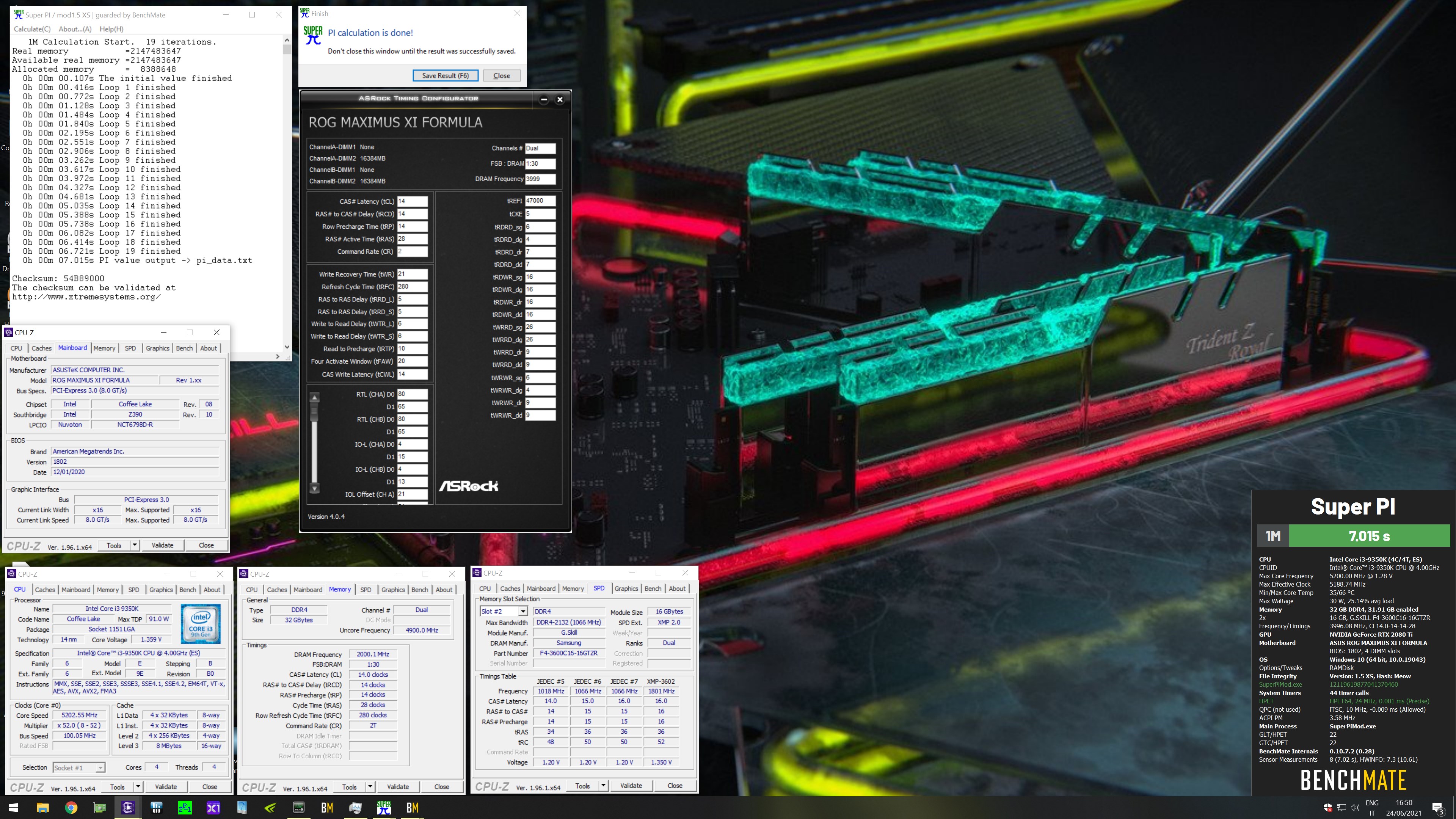The image size is (1456, 819).
Task: Click the SuperPiMod.exe link in BenchMate panel
Action: [x=1280, y=684]
